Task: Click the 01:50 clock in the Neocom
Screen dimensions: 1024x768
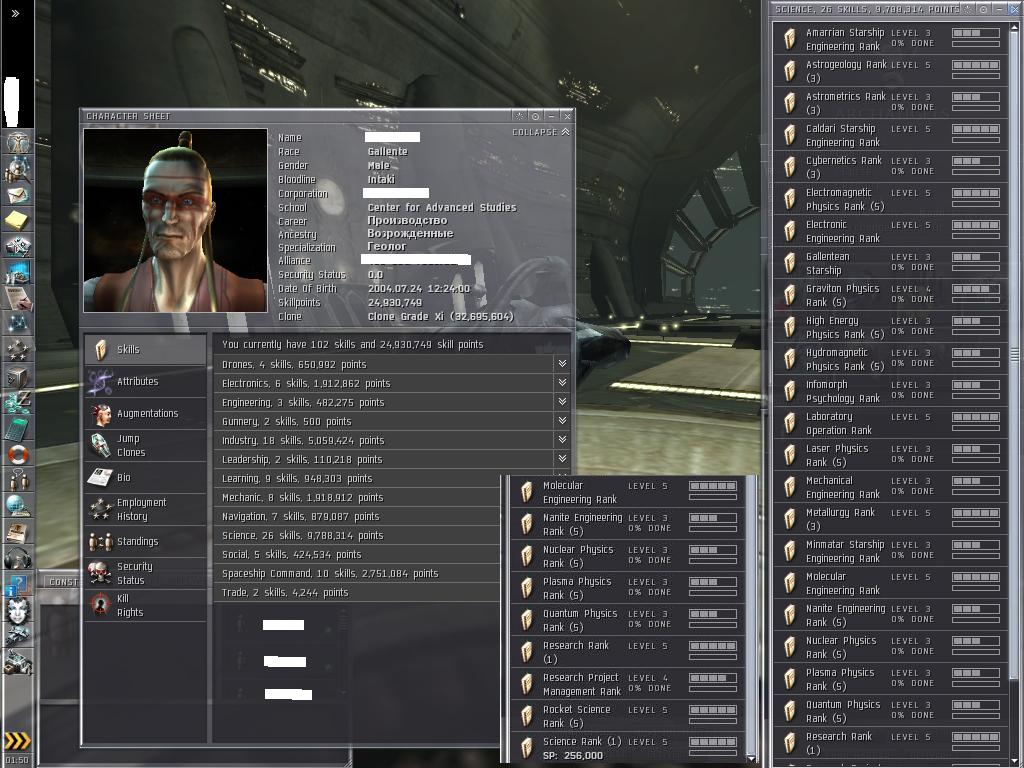Action: pyautogui.click(x=18, y=760)
